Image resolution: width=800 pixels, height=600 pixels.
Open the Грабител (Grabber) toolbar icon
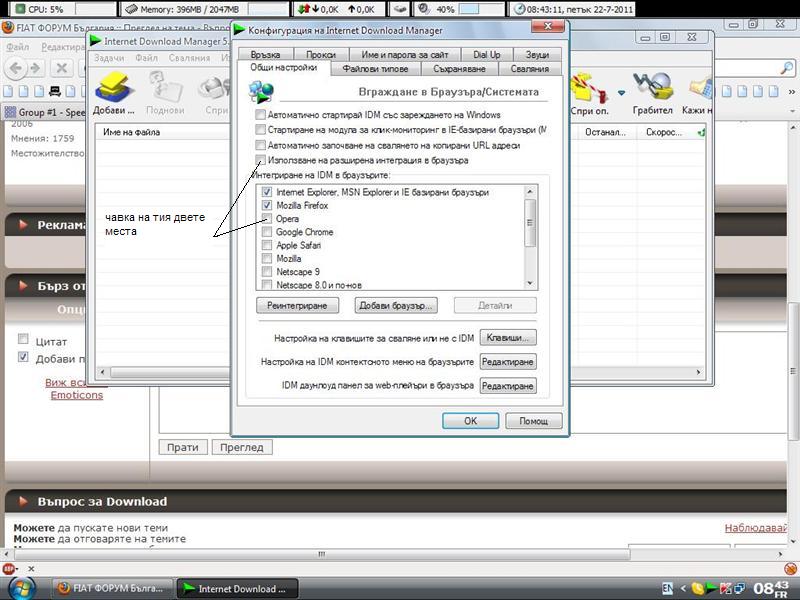click(653, 93)
